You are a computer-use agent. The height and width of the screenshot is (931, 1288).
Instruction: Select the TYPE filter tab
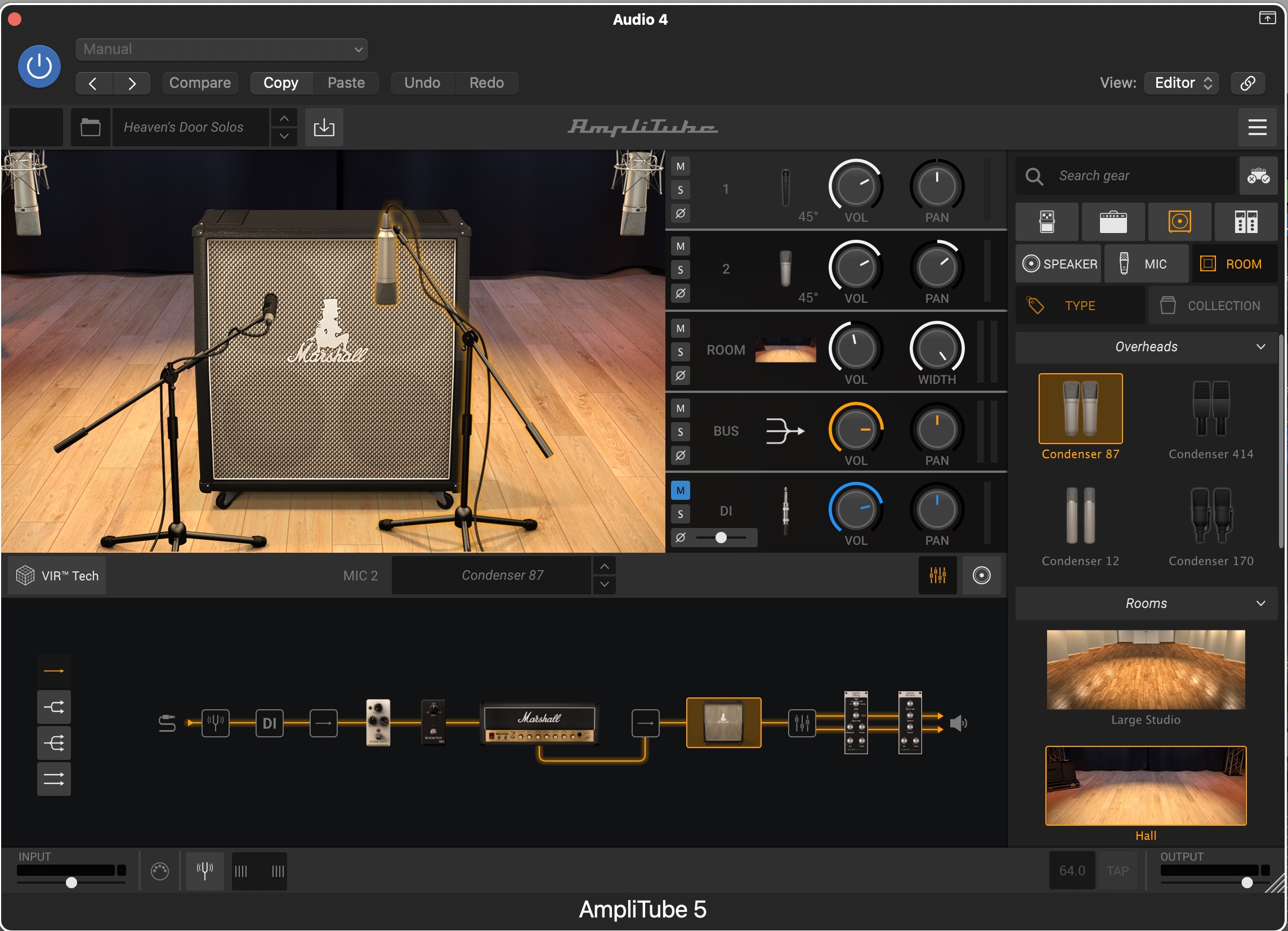click(x=1080, y=306)
